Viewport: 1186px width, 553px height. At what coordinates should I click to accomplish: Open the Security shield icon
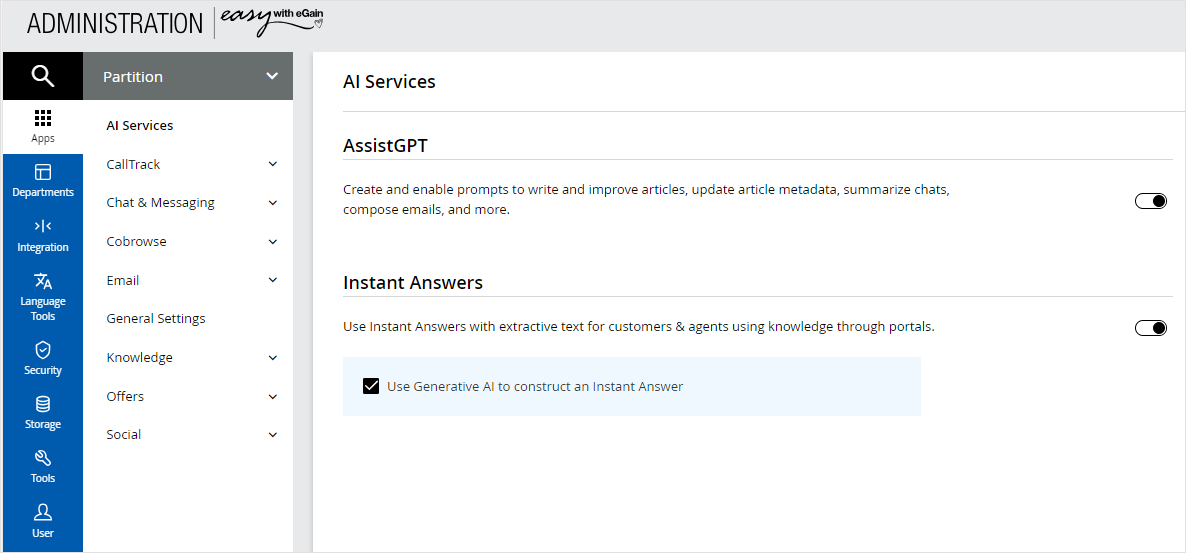pos(43,350)
